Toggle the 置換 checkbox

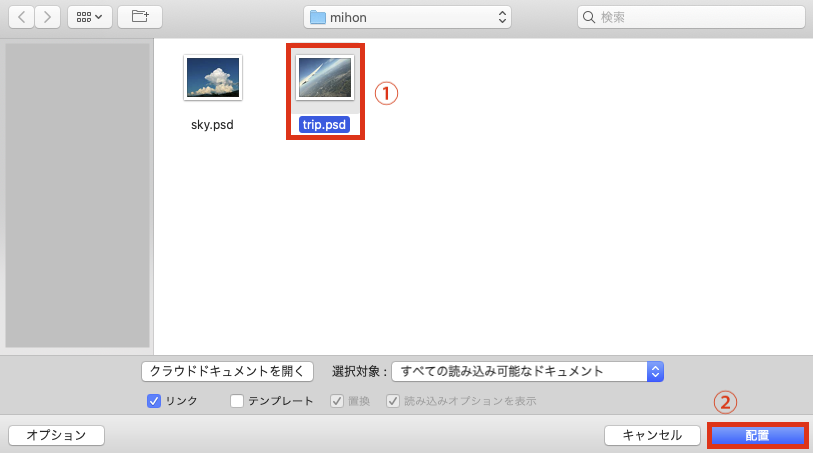pos(337,401)
